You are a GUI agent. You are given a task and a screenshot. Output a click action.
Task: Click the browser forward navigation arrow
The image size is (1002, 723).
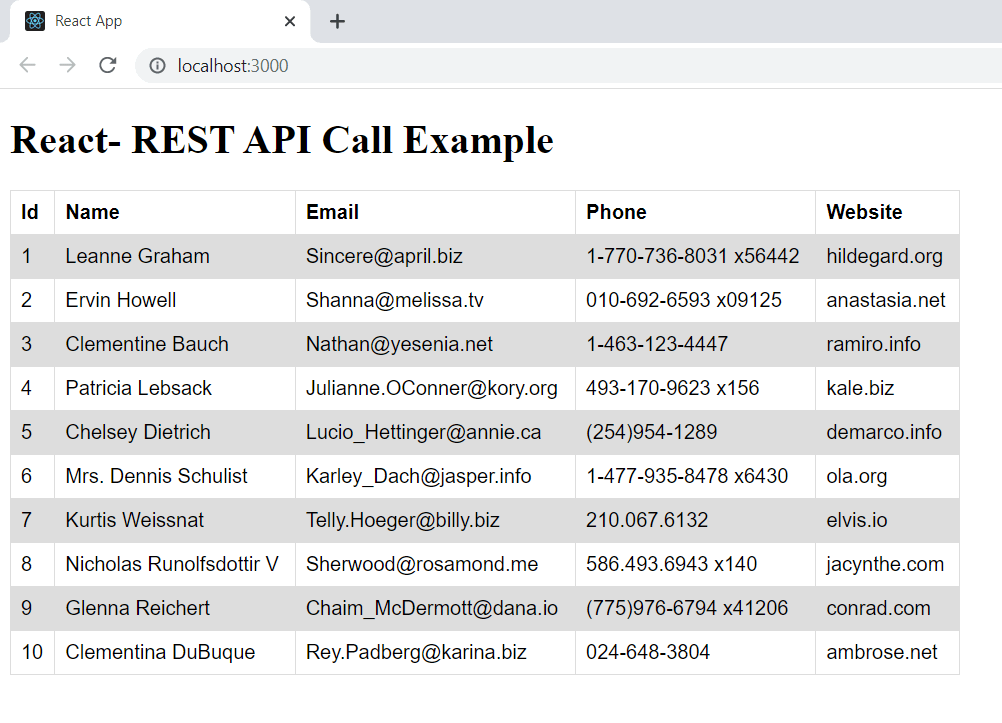[x=67, y=65]
